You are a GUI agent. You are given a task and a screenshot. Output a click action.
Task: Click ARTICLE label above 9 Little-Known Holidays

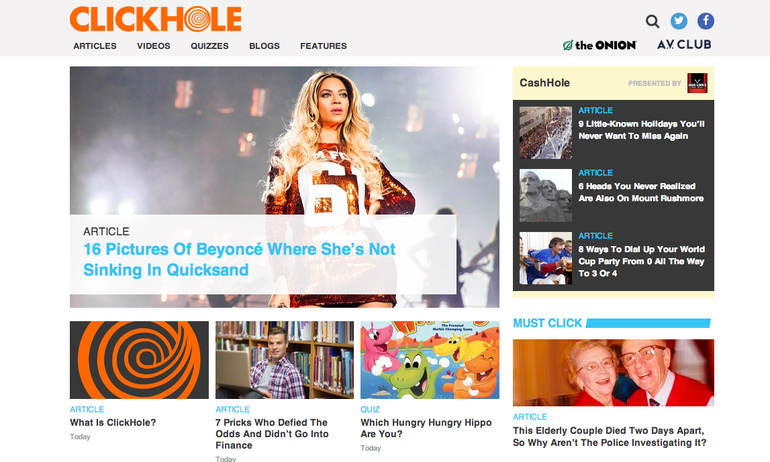point(595,110)
